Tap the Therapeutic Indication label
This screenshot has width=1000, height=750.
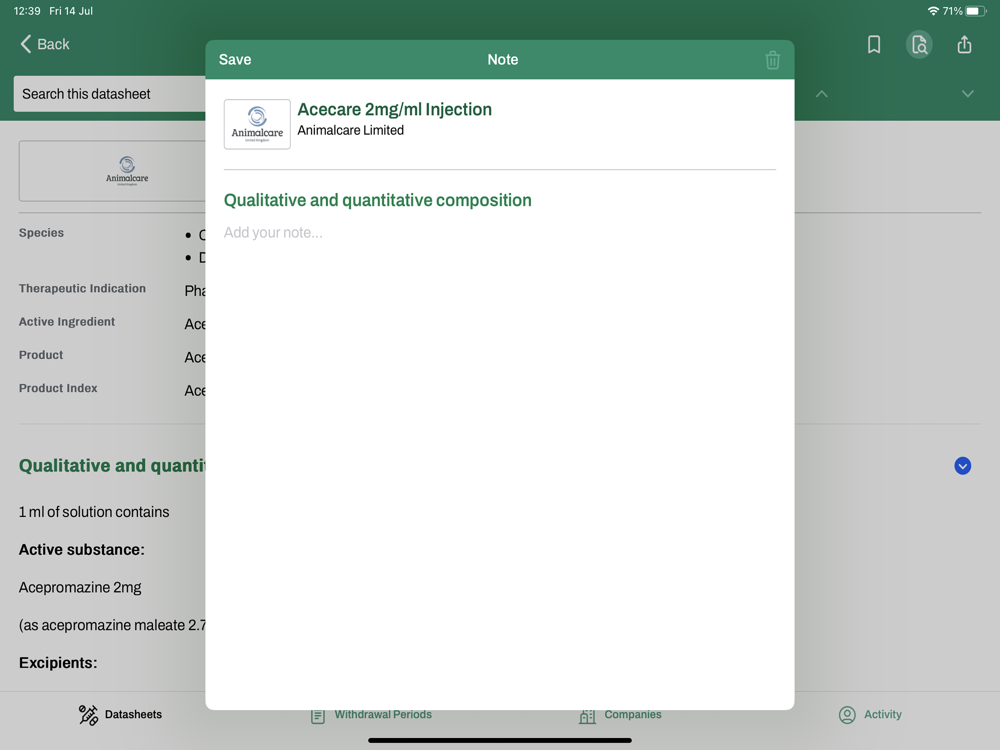pos(82,288)
